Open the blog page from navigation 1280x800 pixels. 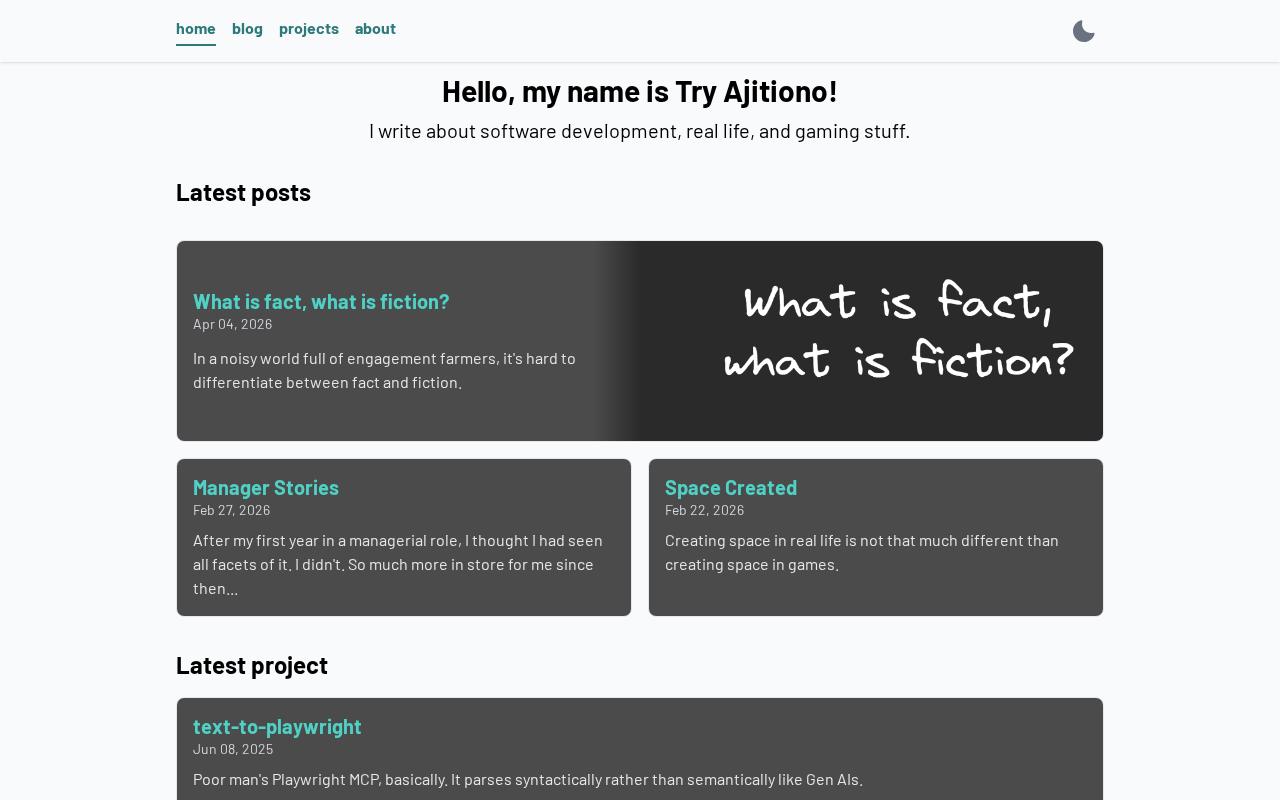pyautogui.click(x=247, y=29)
